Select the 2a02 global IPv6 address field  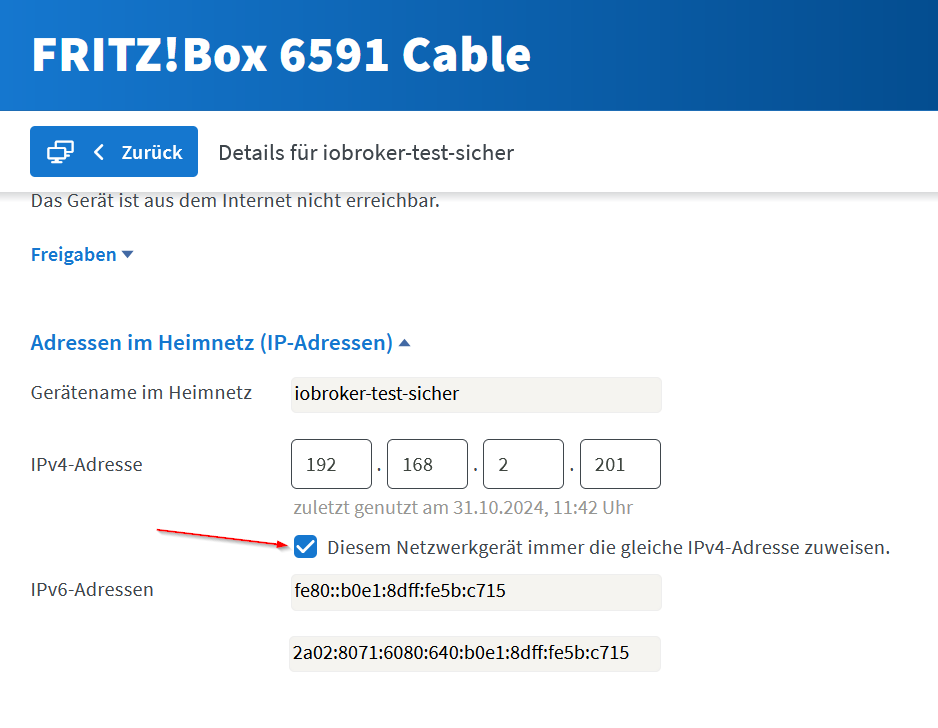click(x=475, y=653)
